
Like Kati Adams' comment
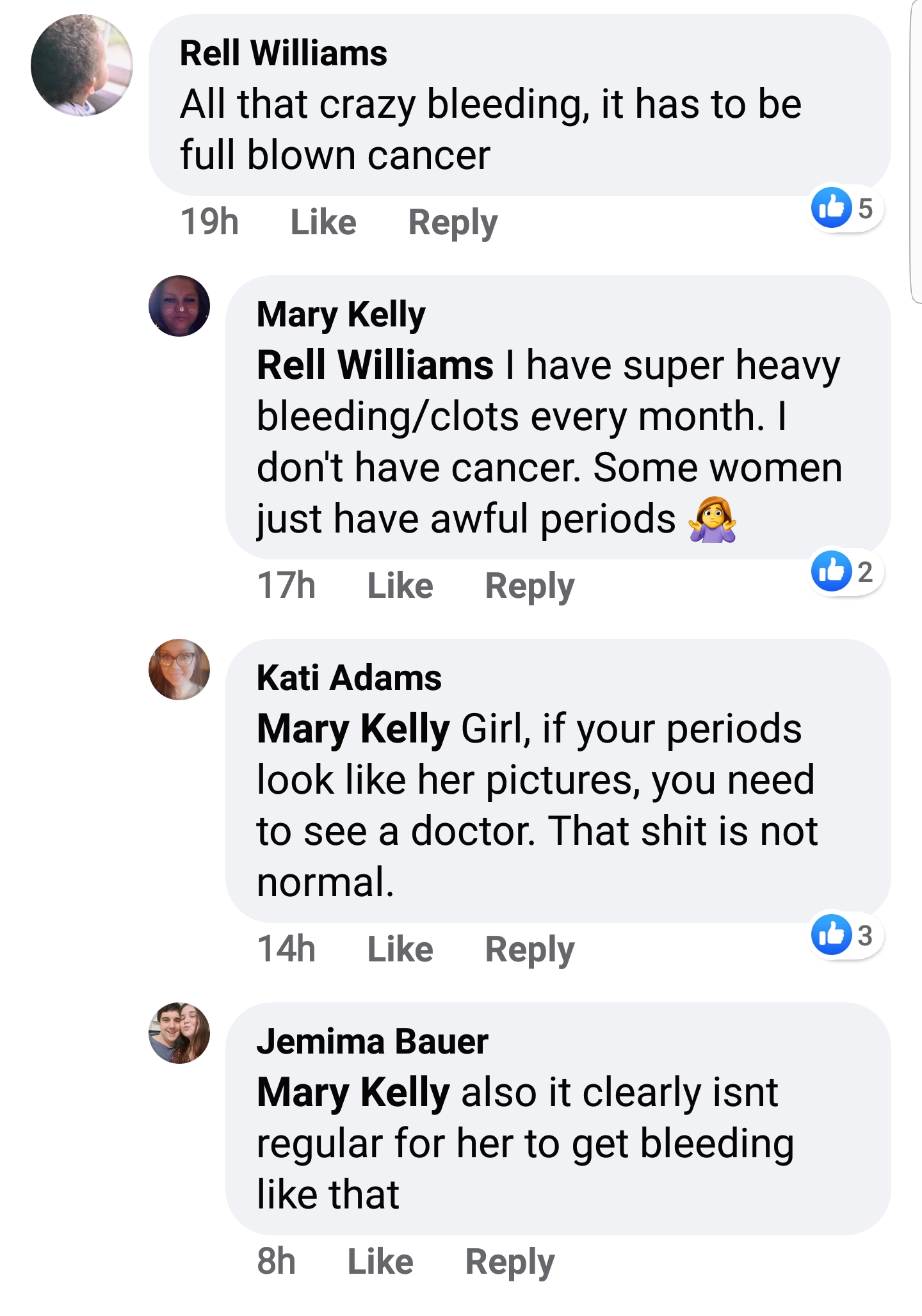(400, 949)
